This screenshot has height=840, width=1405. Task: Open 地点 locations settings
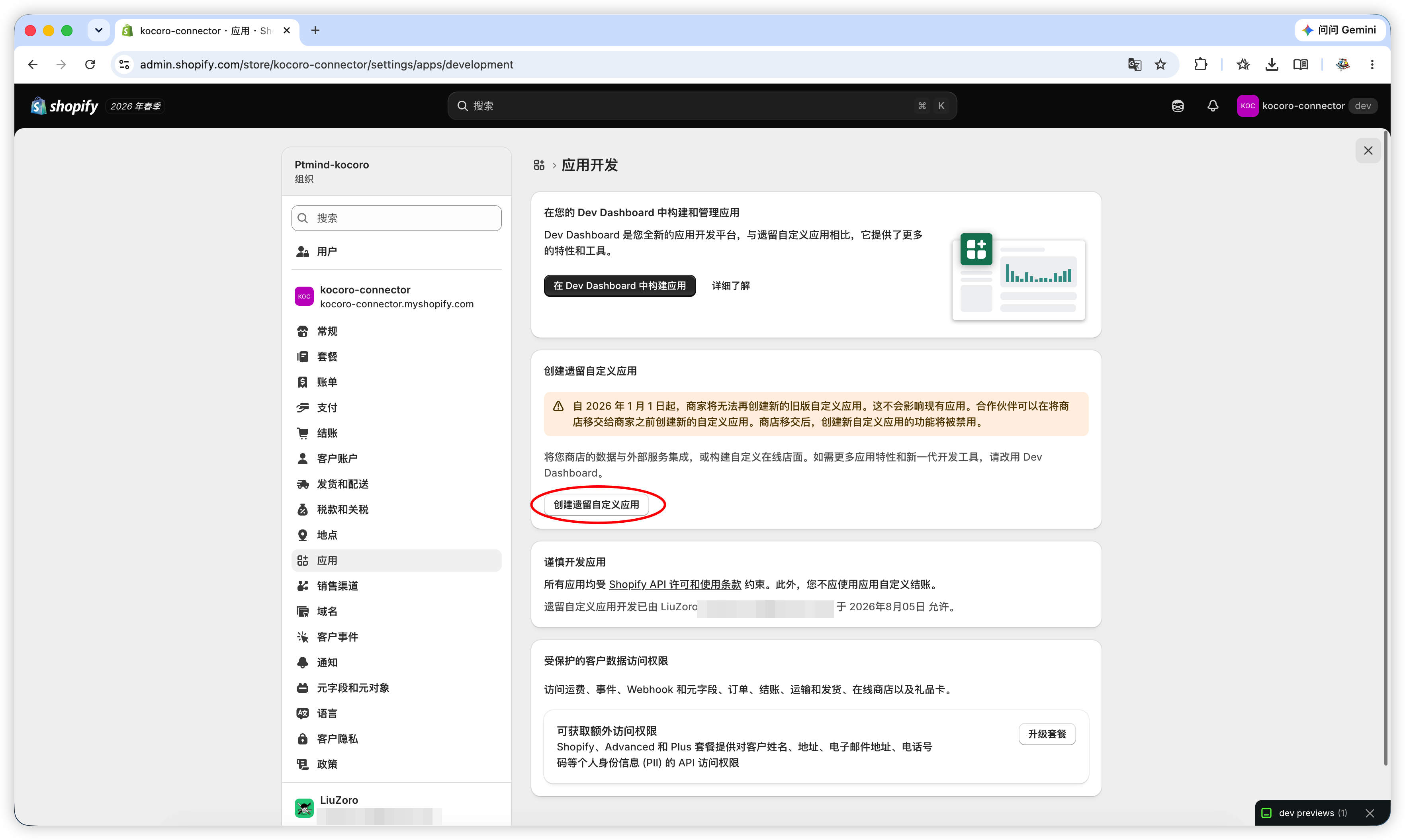[x=396, y=535]
